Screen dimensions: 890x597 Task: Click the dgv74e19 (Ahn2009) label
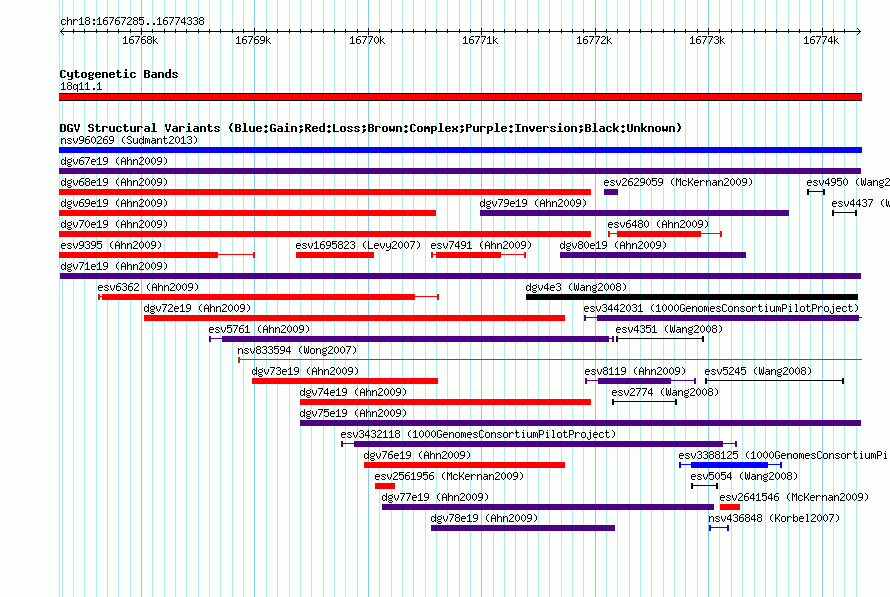tap(353, 392)
